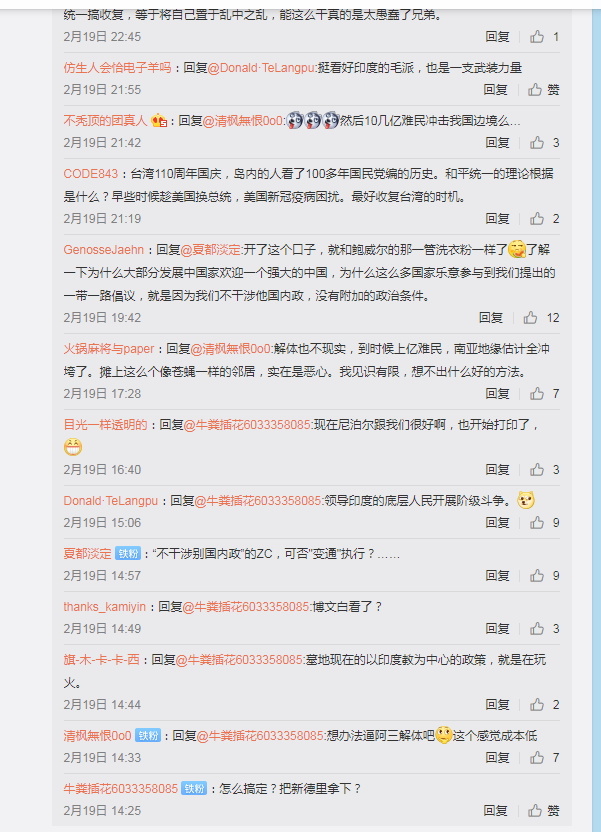Like 不秃顶的团真人's comment
Image resolution: width=601 pixels, height=832 pixels.
tap(537, 143)
